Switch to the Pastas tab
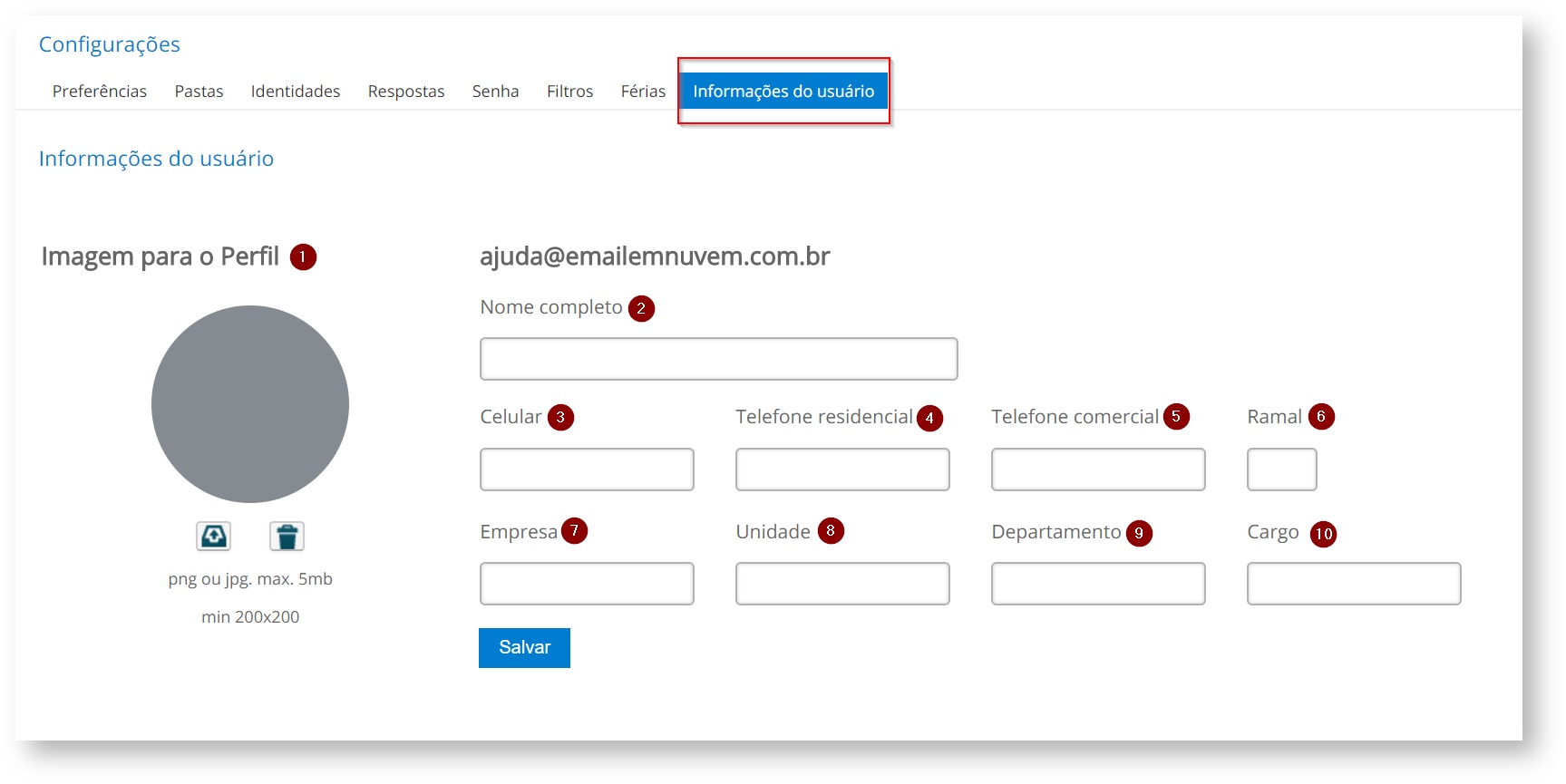Image resolution: width=1566 pixels, height=784 pixels. (x=199, y=92)
